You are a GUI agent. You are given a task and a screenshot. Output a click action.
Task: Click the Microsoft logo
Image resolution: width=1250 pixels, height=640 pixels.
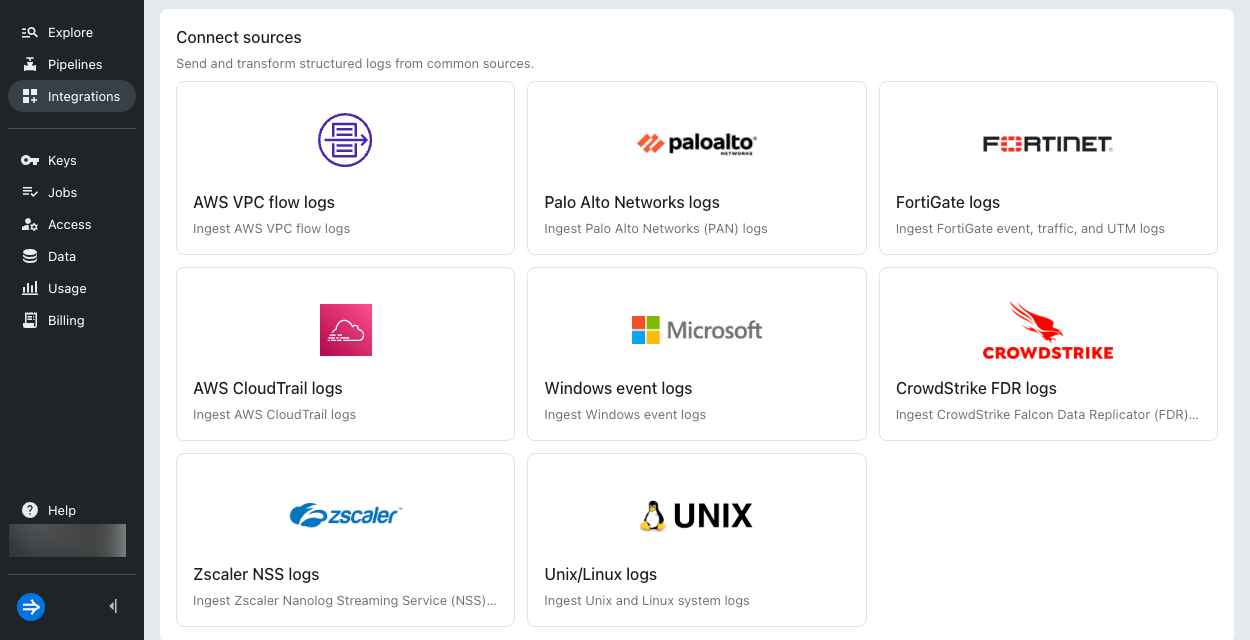(697, 330)
